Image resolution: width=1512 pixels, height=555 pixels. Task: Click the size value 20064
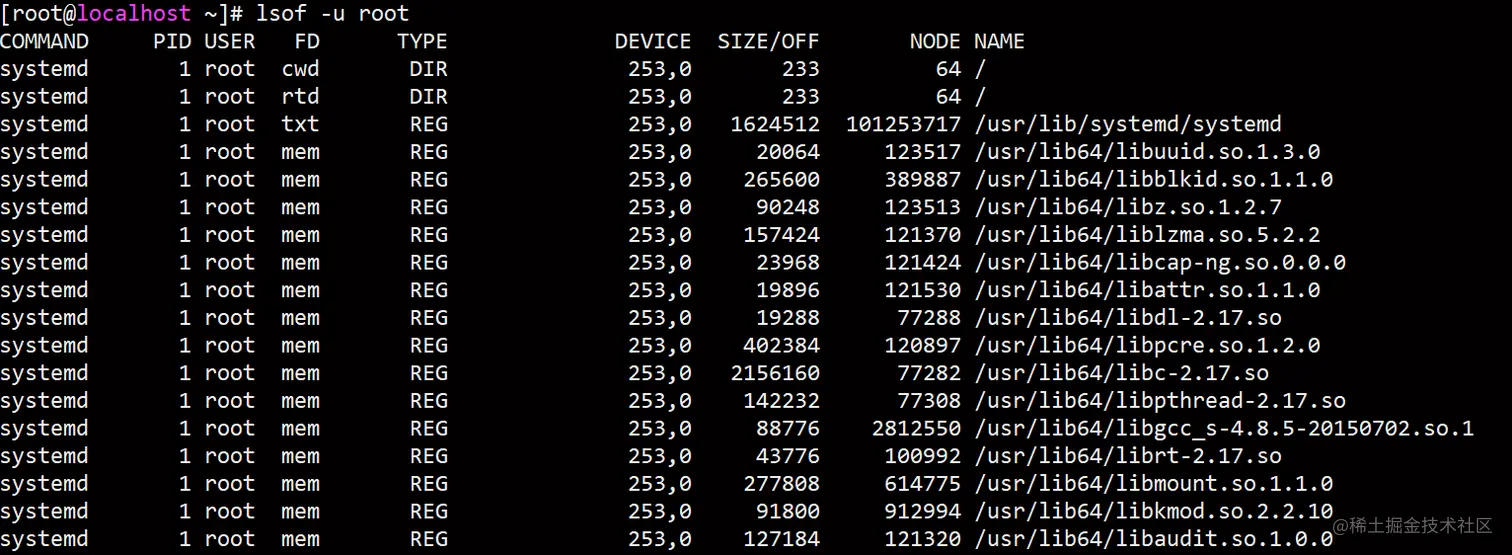[788, 152]
